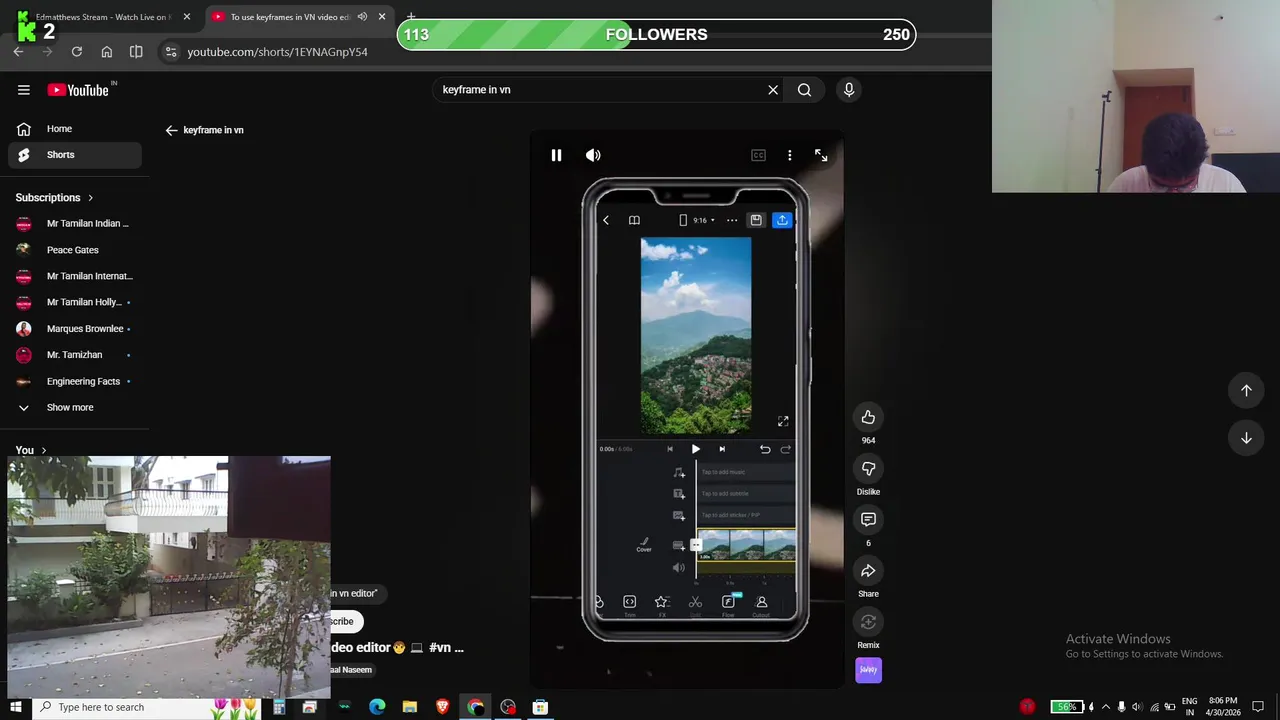Expand the You section chevron

[x=44, y=450]
